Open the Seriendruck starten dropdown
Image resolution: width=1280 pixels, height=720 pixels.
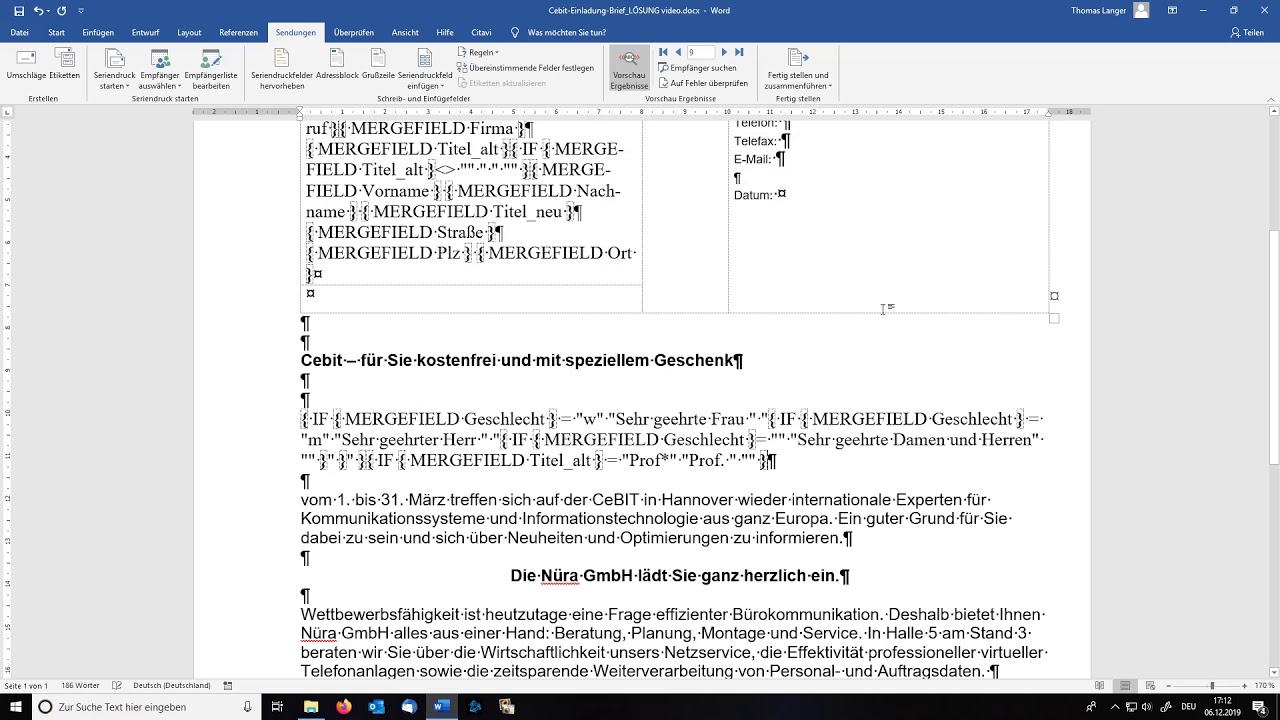tap(114, 69)
